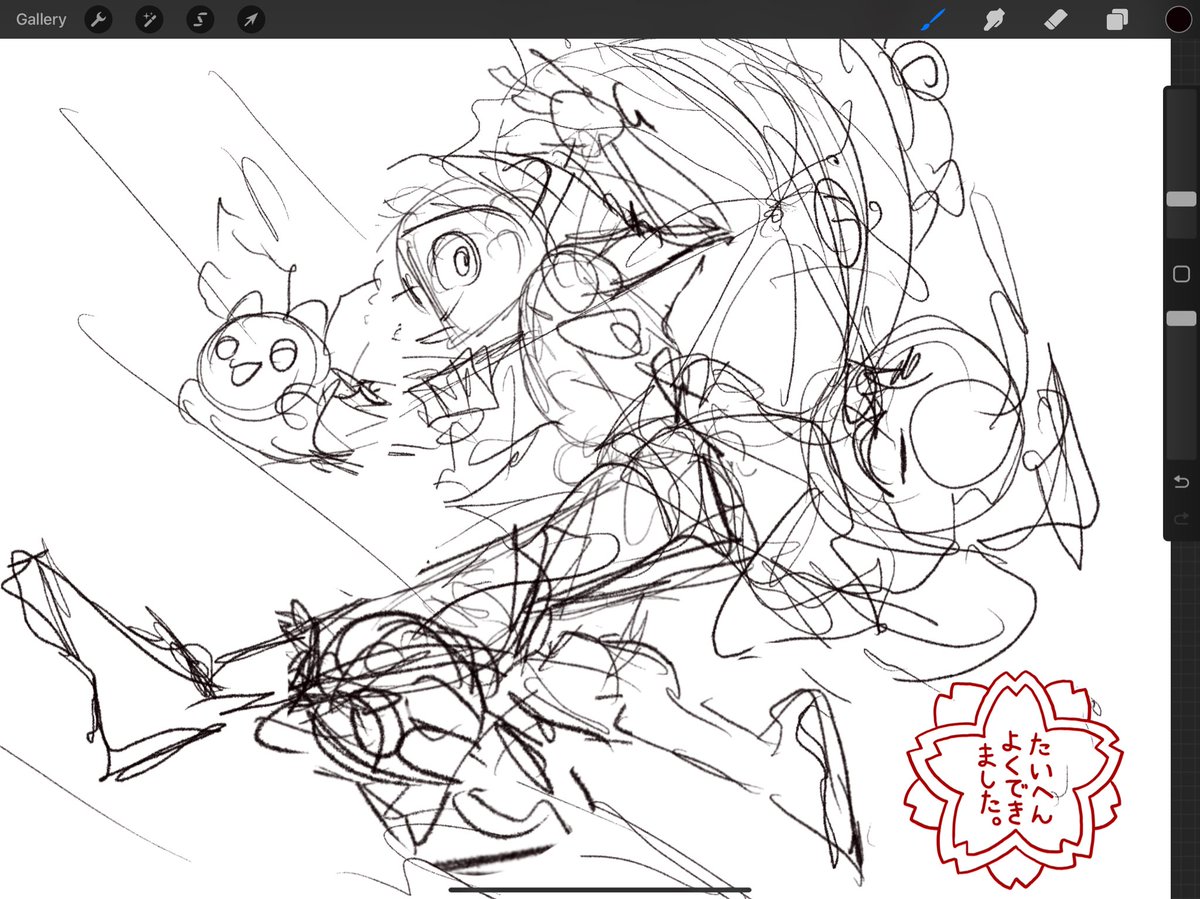This screenshot has height=899, width=1200.
Task: Return to the Gallery
Action: [41, 19]
